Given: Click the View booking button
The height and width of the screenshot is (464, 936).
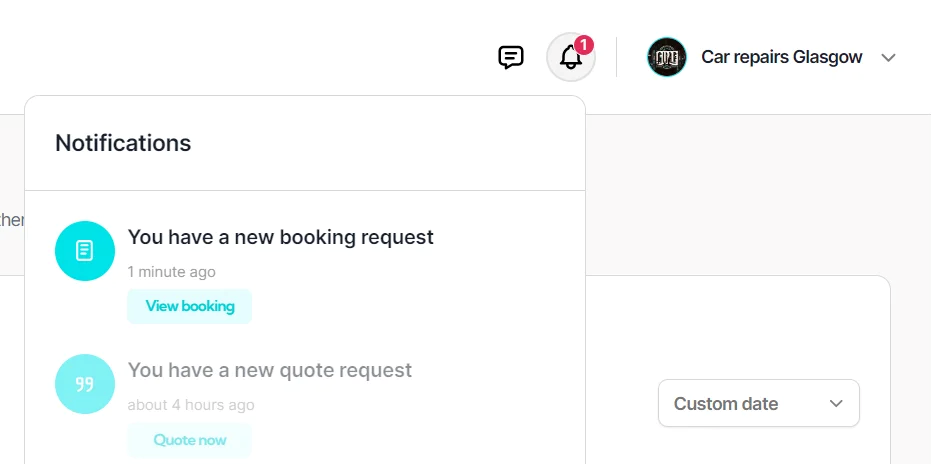Looking at the screenshot, I should pos(190,306).
